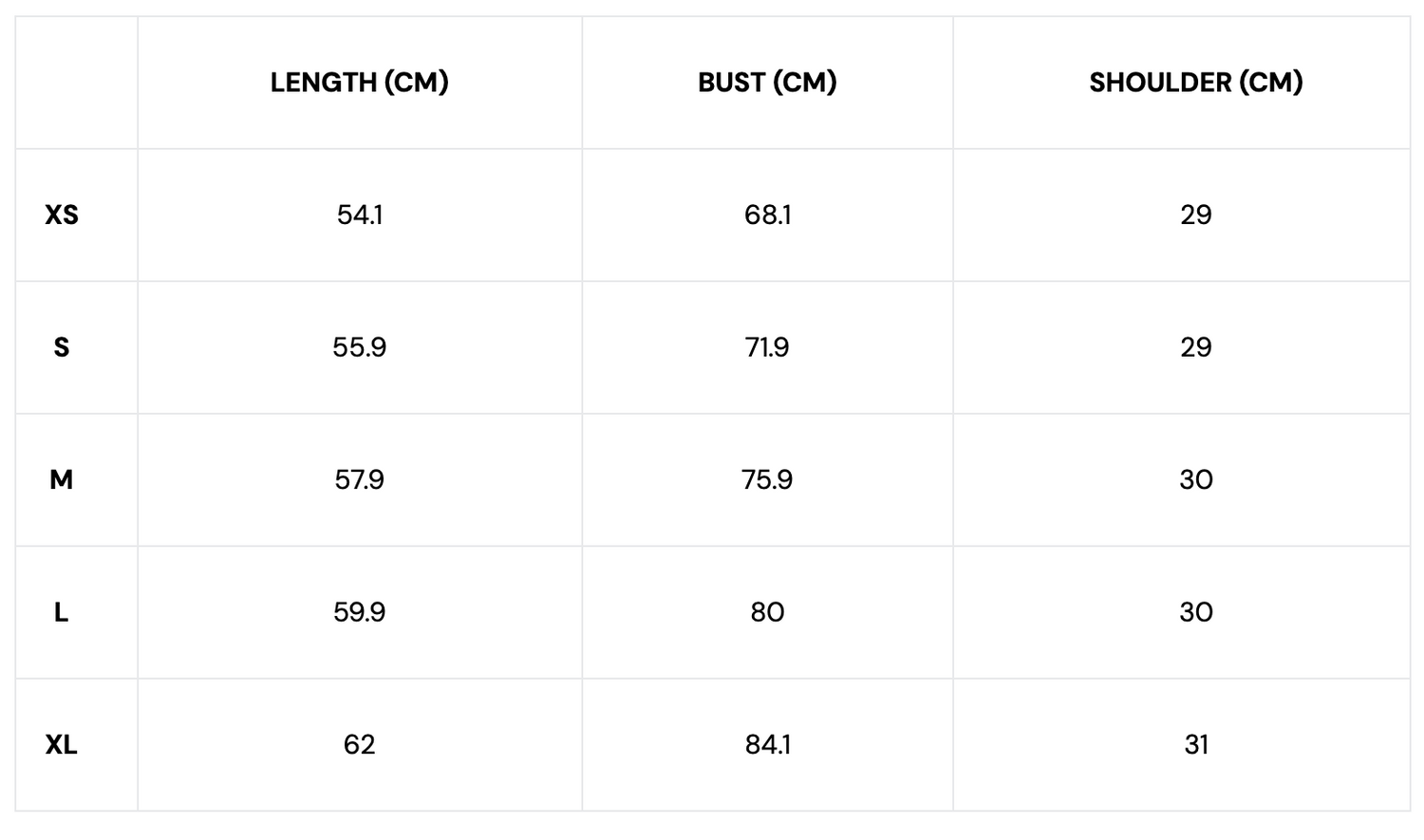This screenshot has width=1424, height=840.
Task: Select the XL size row label
Action: (62, 745)
